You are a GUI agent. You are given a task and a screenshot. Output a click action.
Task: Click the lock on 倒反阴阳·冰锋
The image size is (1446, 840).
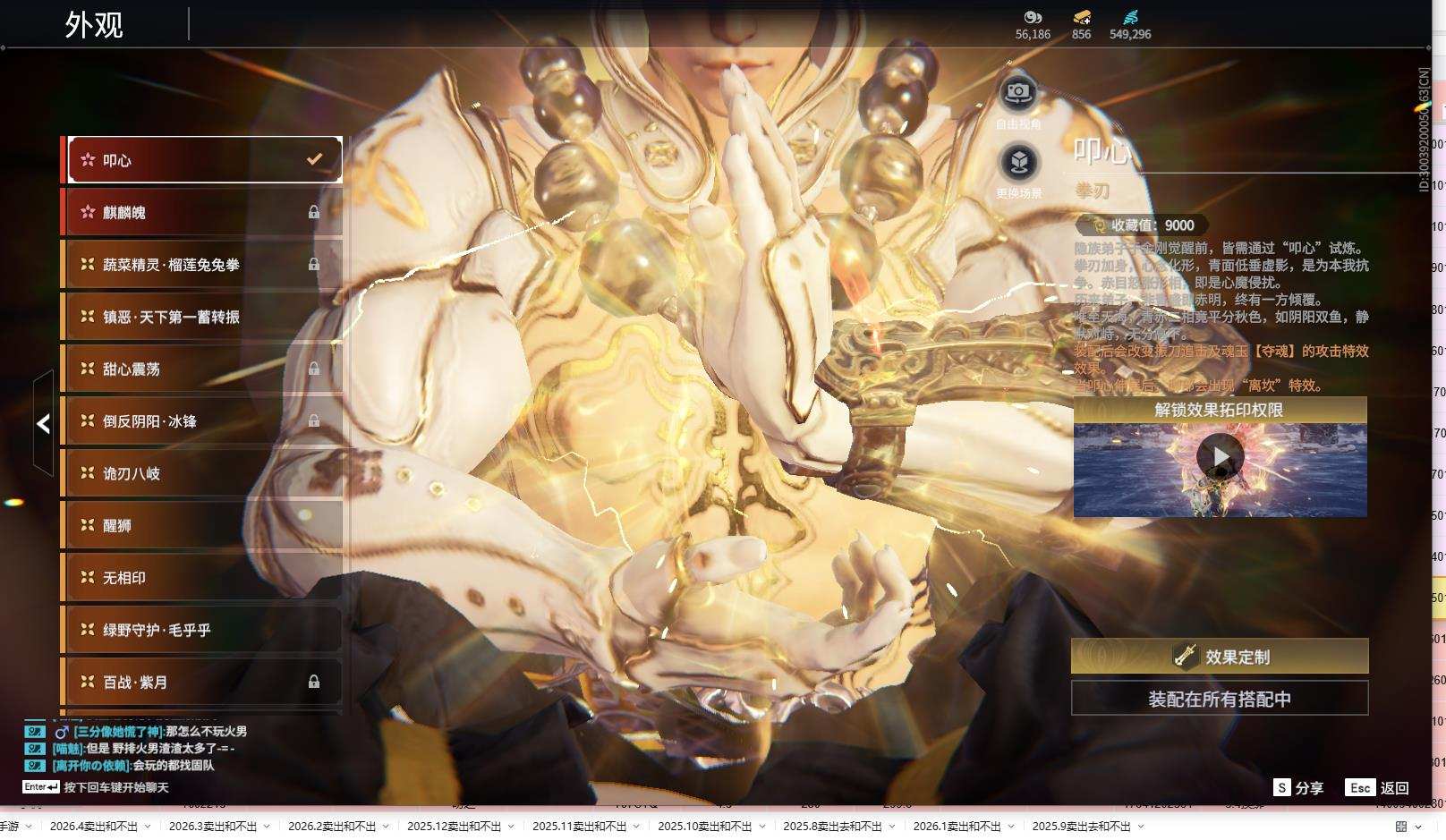tap(314, 420)
